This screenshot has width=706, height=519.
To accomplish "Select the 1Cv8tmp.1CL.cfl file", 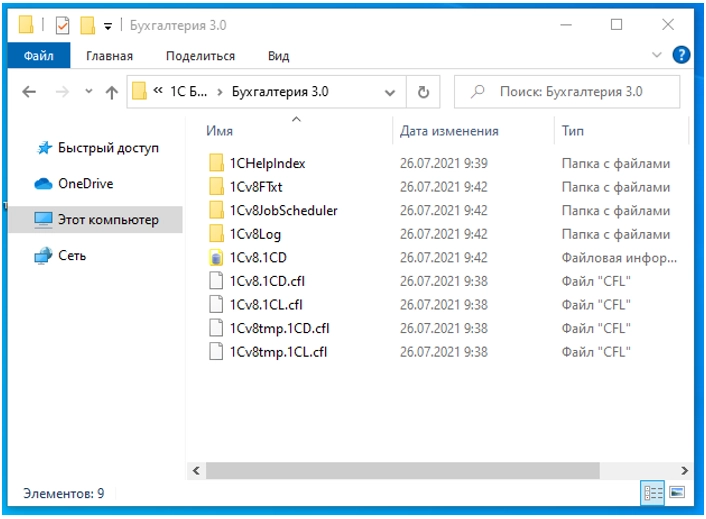I will coord(278,352).
